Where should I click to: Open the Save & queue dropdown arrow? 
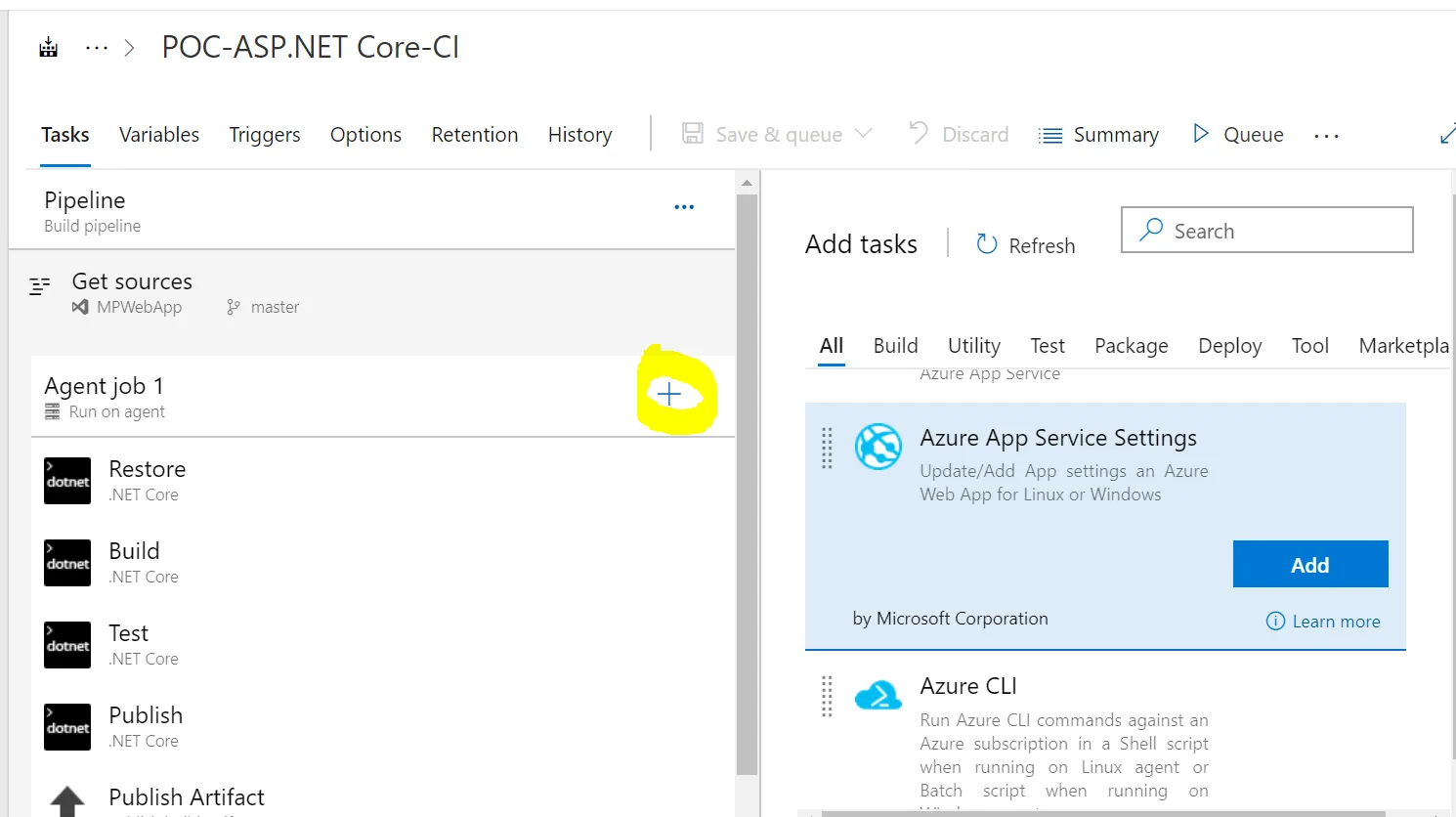[863, 134]
